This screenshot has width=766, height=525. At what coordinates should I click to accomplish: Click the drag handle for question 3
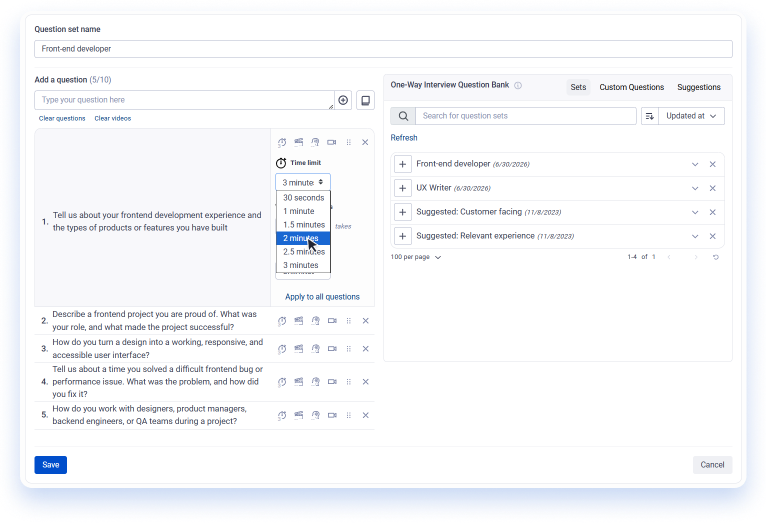pyautogui.click(x=348, y=348)
